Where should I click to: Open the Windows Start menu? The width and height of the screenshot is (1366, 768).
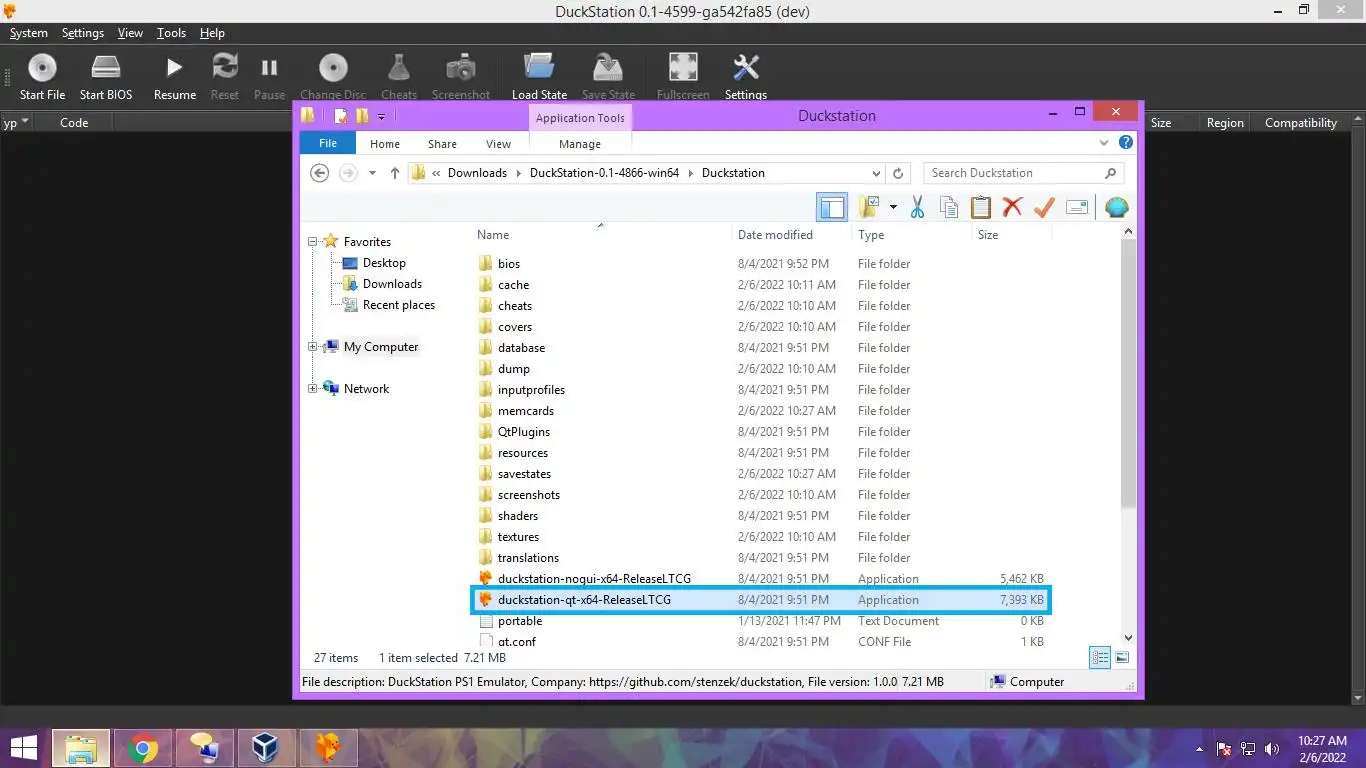24,748
